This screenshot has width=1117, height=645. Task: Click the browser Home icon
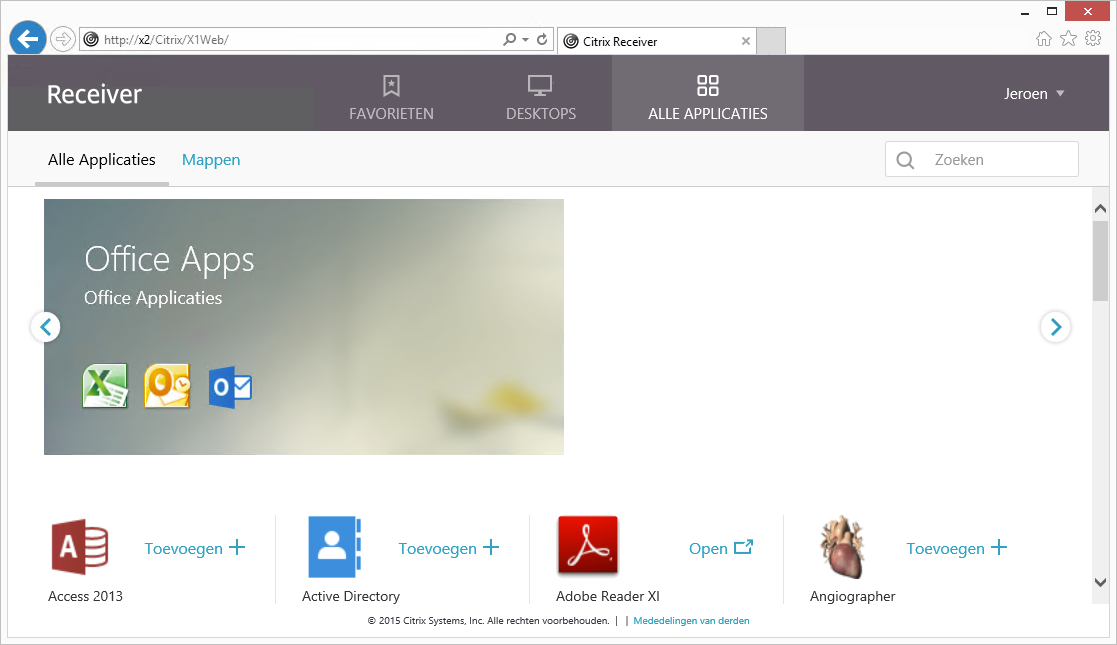1044,38
